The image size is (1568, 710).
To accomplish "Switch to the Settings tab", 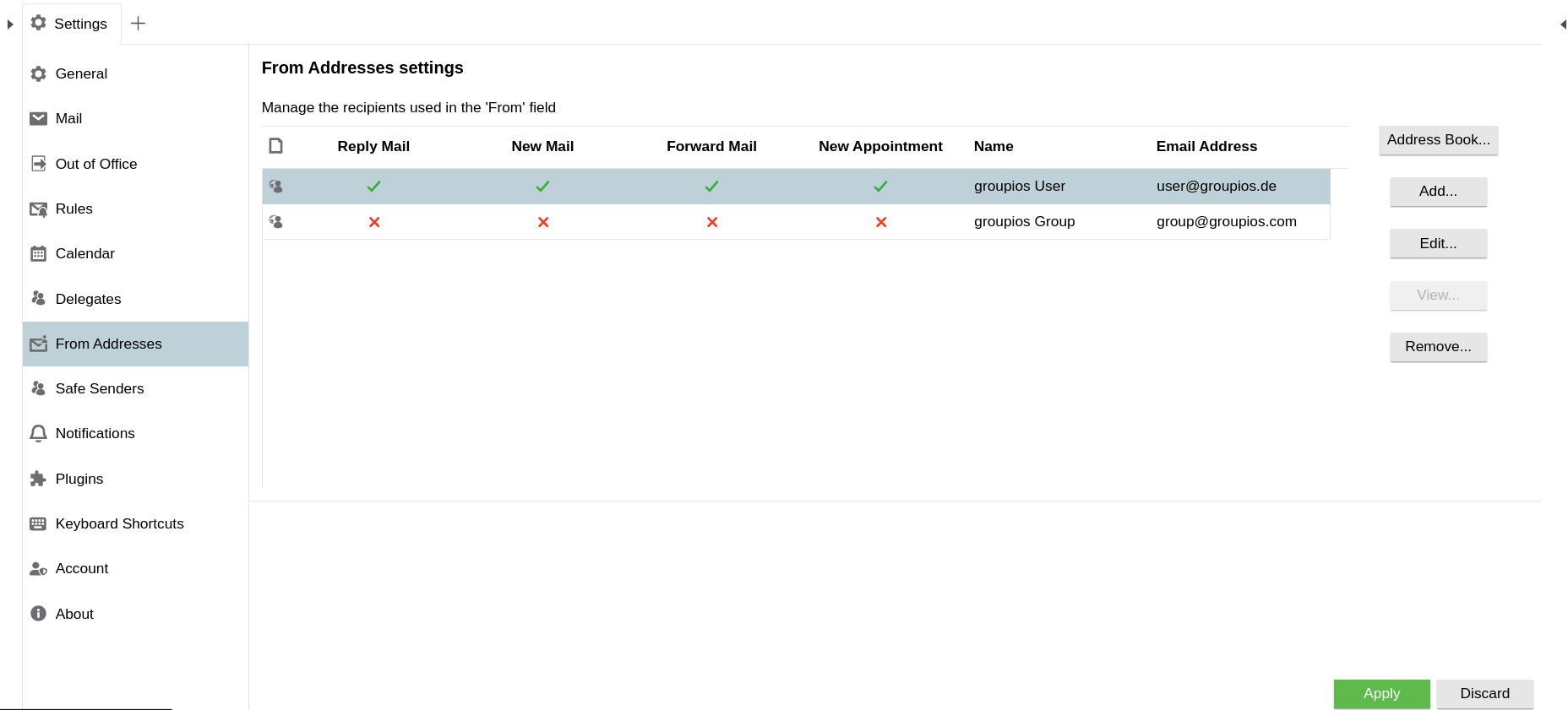I will 71,24.
